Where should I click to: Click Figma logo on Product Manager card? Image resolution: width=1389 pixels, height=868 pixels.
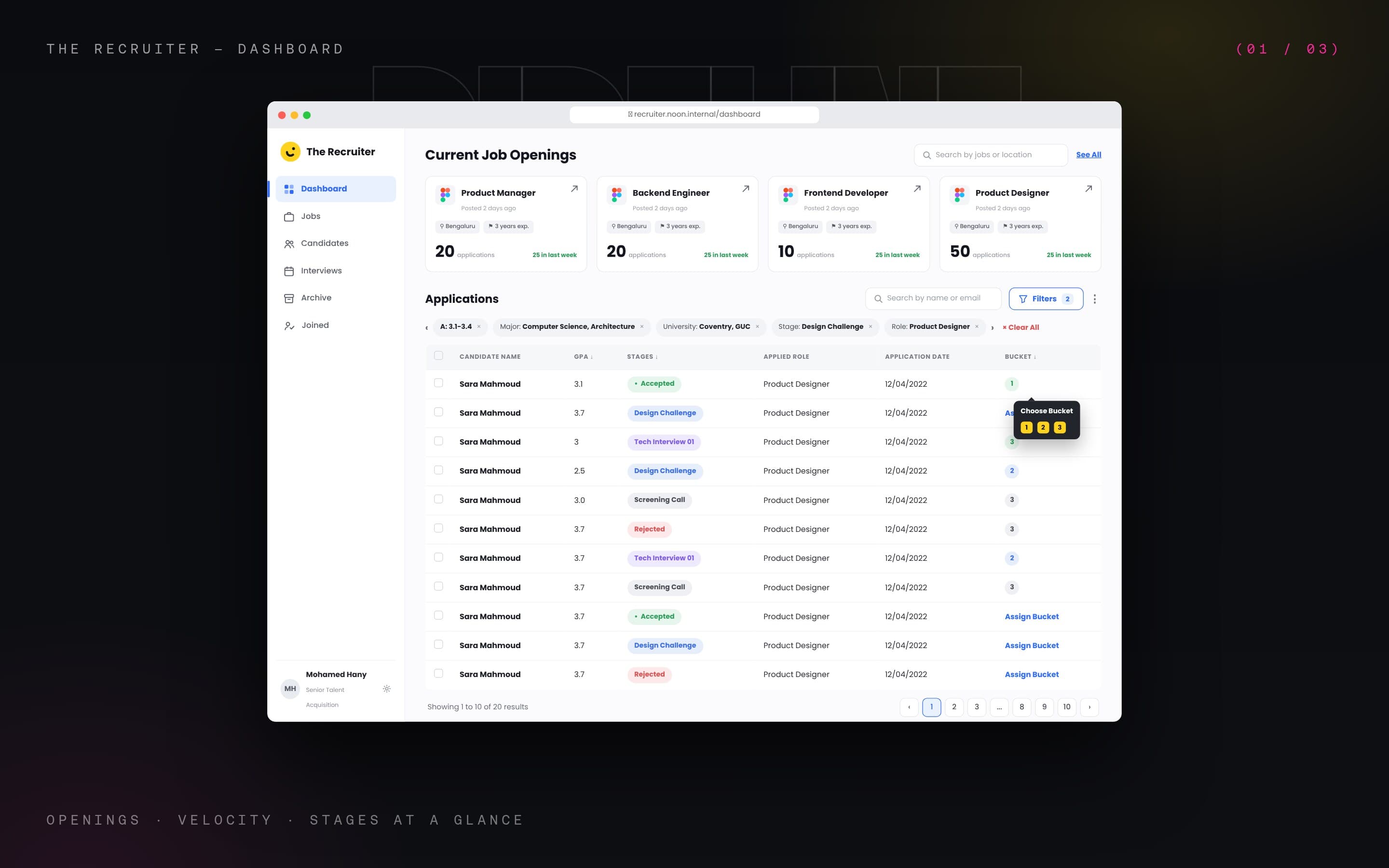446,195
